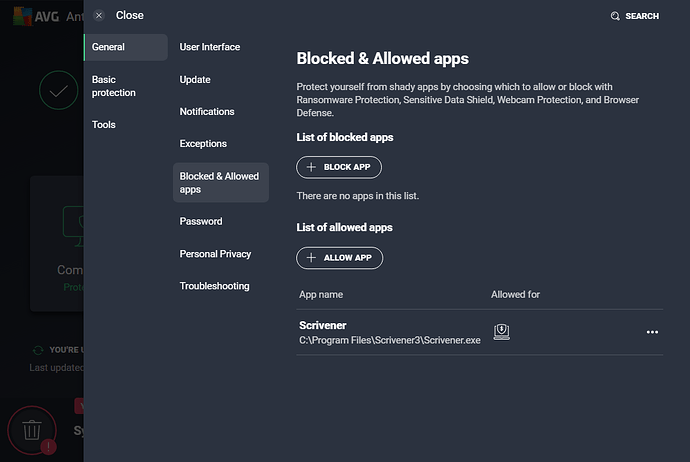Select Exceptions in the settings list
This screenshot has width=690, height=462.
[203, 144]
